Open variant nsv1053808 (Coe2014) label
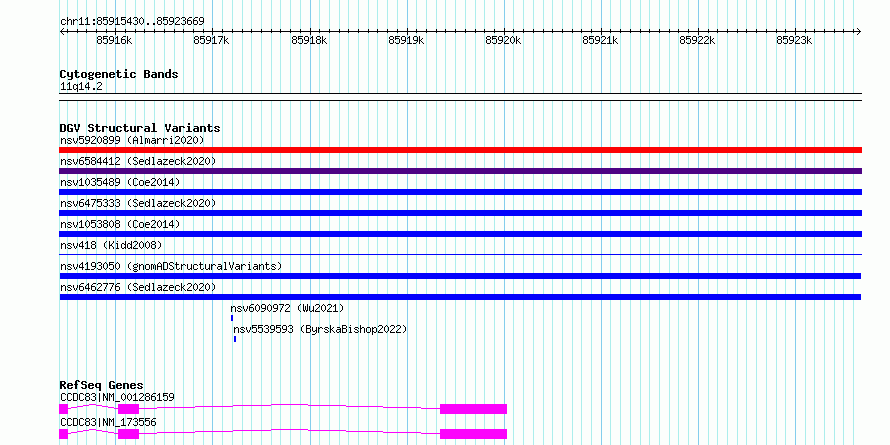 pos(120,224)
